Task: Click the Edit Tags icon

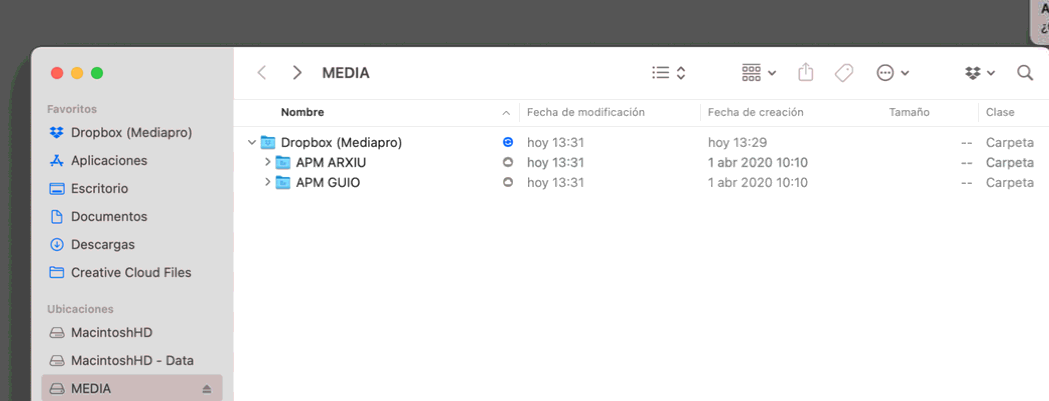Action: [x=844, y=73]
